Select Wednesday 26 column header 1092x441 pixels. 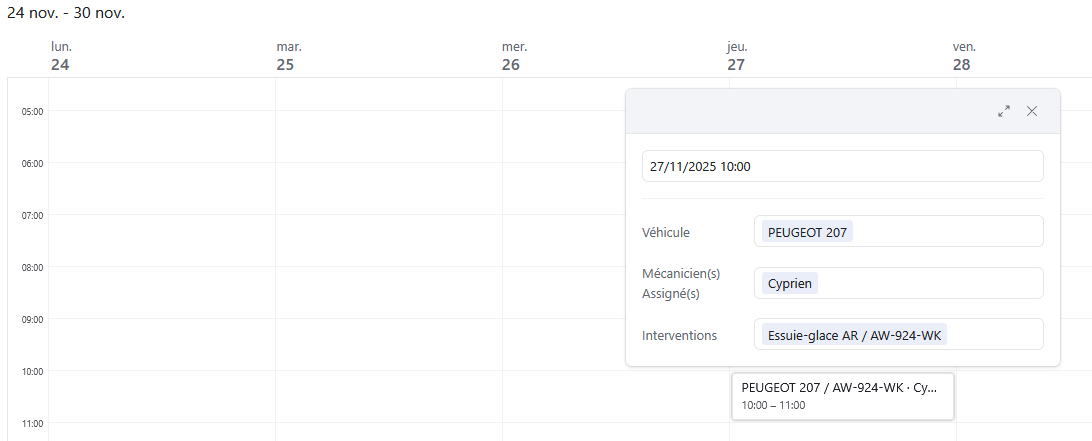514,56
